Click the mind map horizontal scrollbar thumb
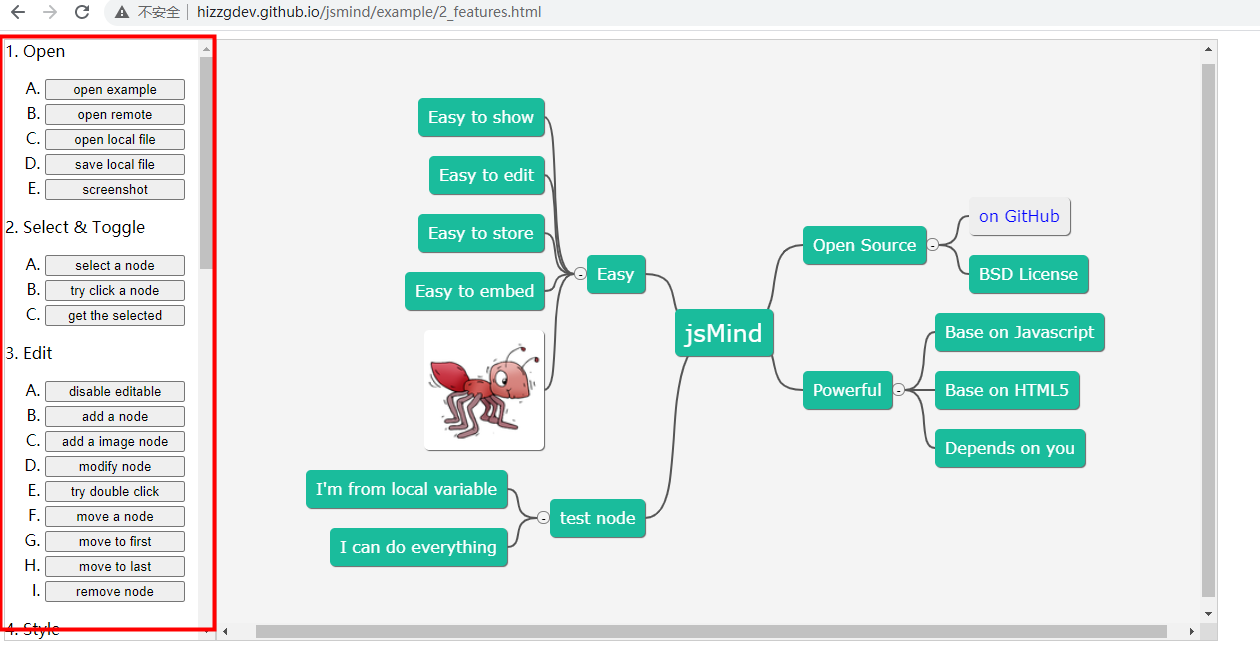This screenshot has height=661, width=1260. pos(711,631)
